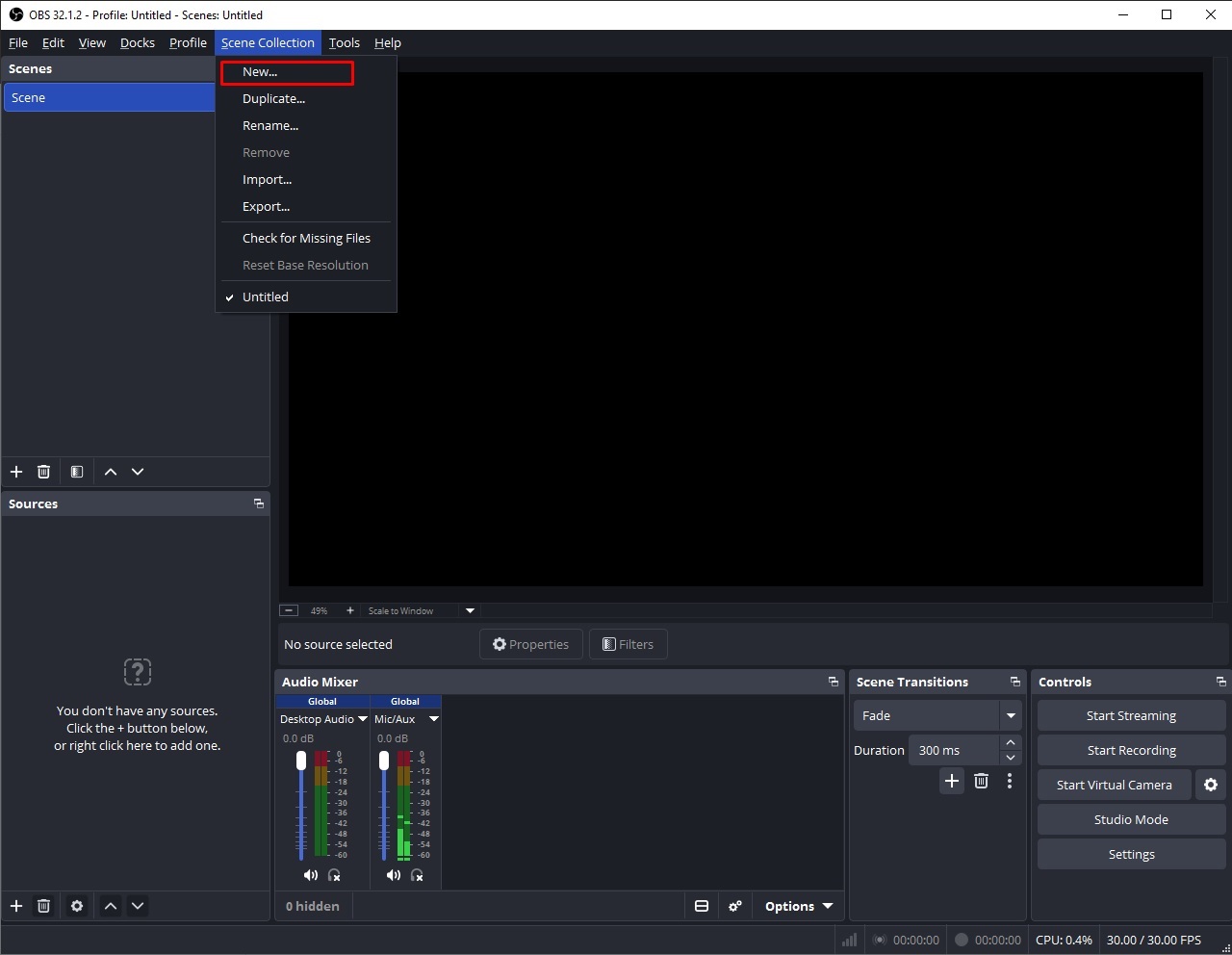Screen dimensions: 1232x955
Task: Open the Scale to Window dropdown
Action: coord(470,610)
